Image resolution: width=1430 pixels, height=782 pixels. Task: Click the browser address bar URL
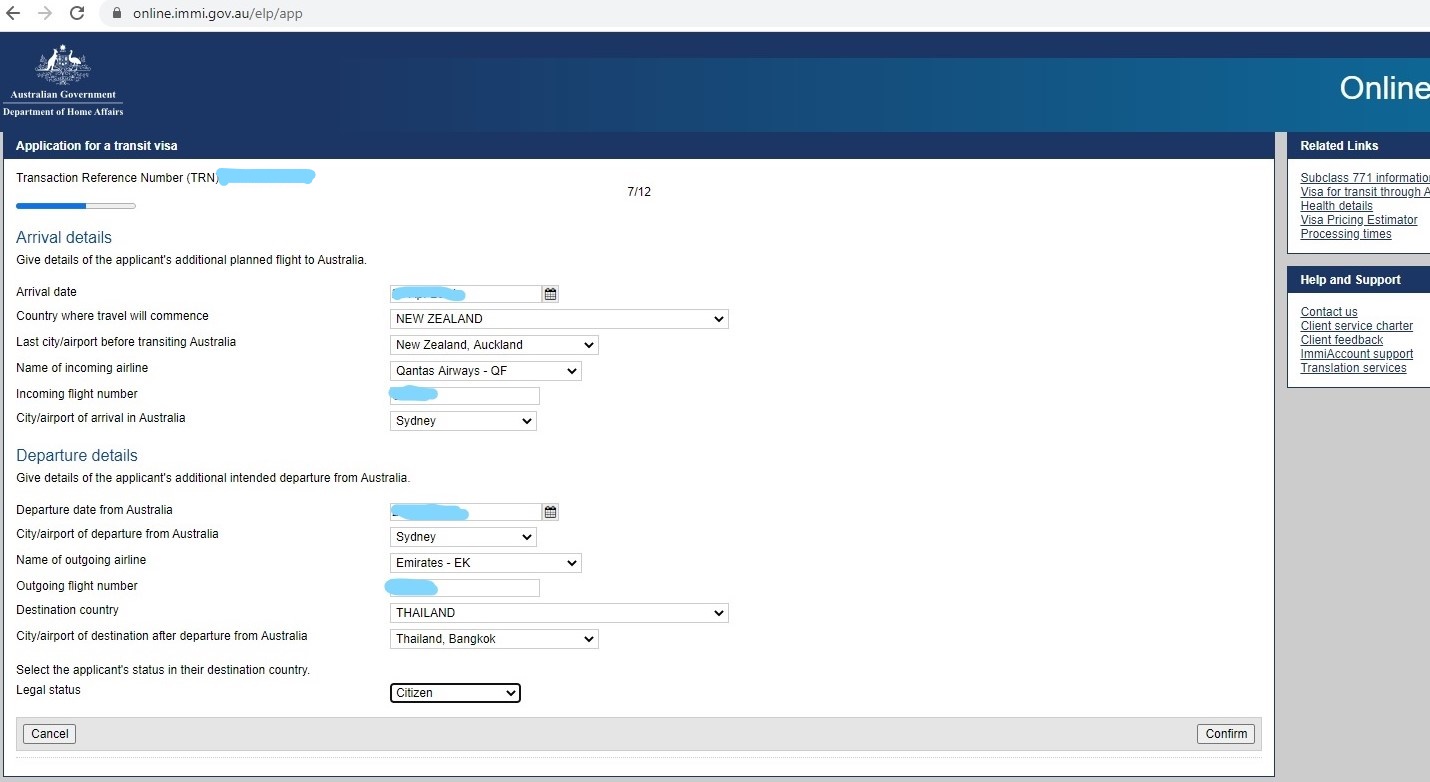tap(217, 14)
